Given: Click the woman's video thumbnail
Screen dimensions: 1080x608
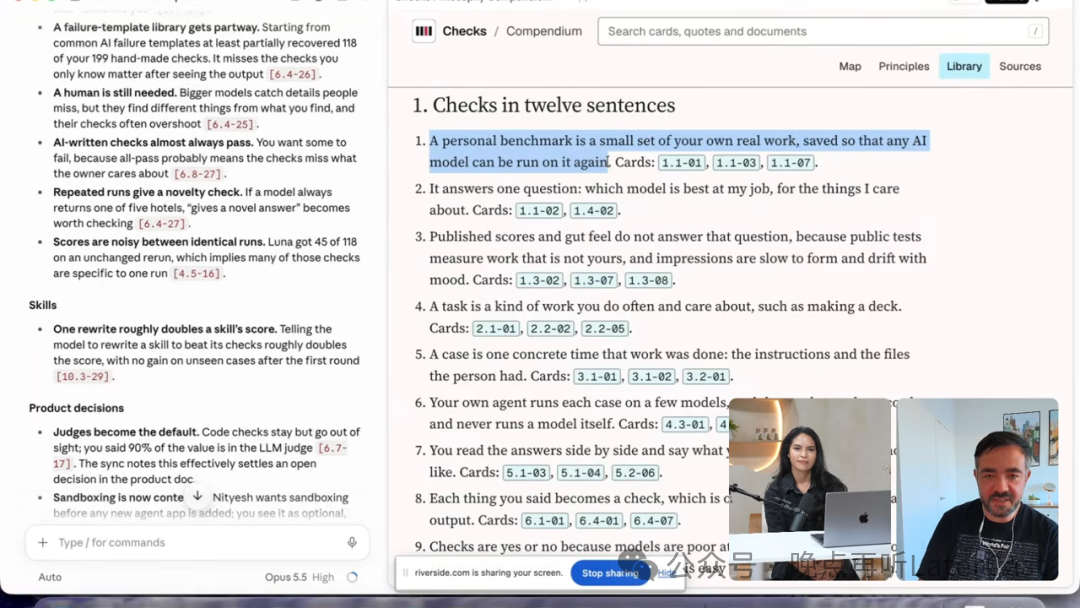Looking at the screenshot, I should pyautogui.click(x=809, y=489).
